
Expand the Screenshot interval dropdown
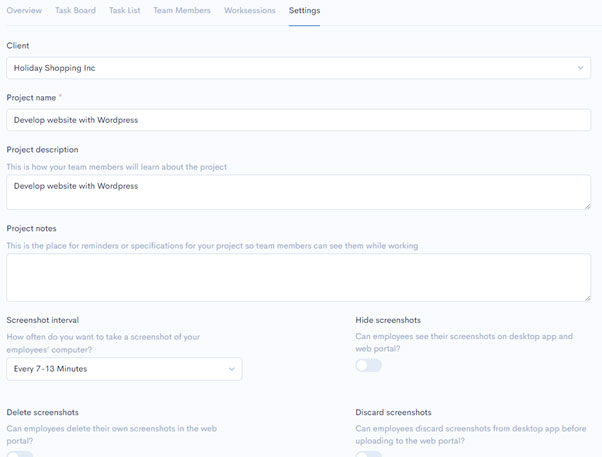124,369
